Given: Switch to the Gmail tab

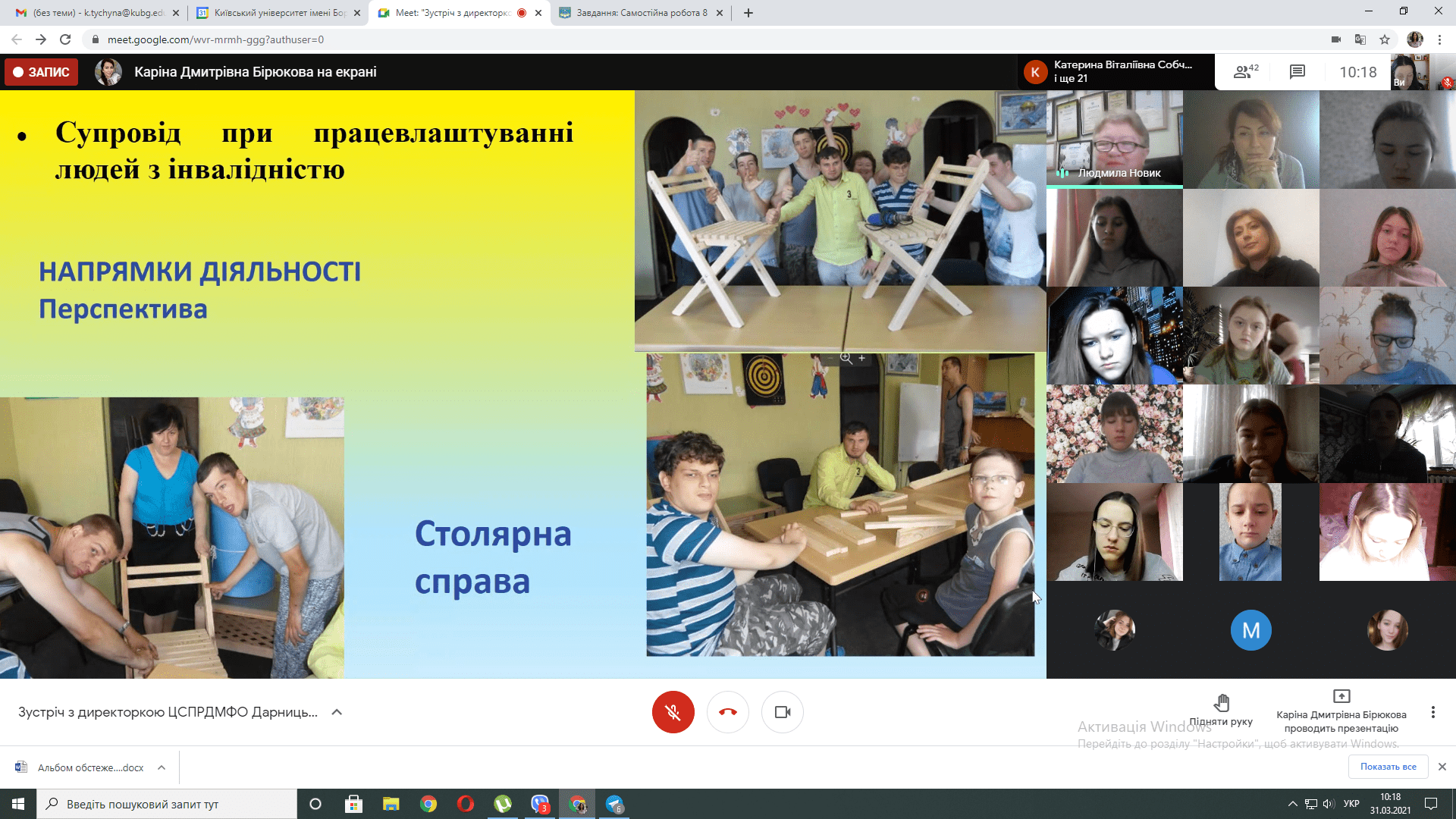Looking at the screenshot, I should tap(97, 13).
